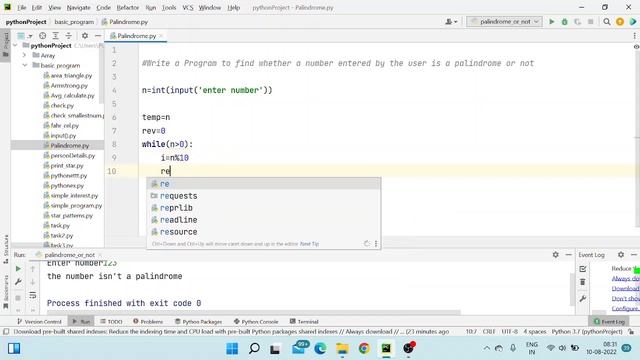Open Project panel settings gear
Viewport: 640px width, 360px height.
(x=84, y=36)
